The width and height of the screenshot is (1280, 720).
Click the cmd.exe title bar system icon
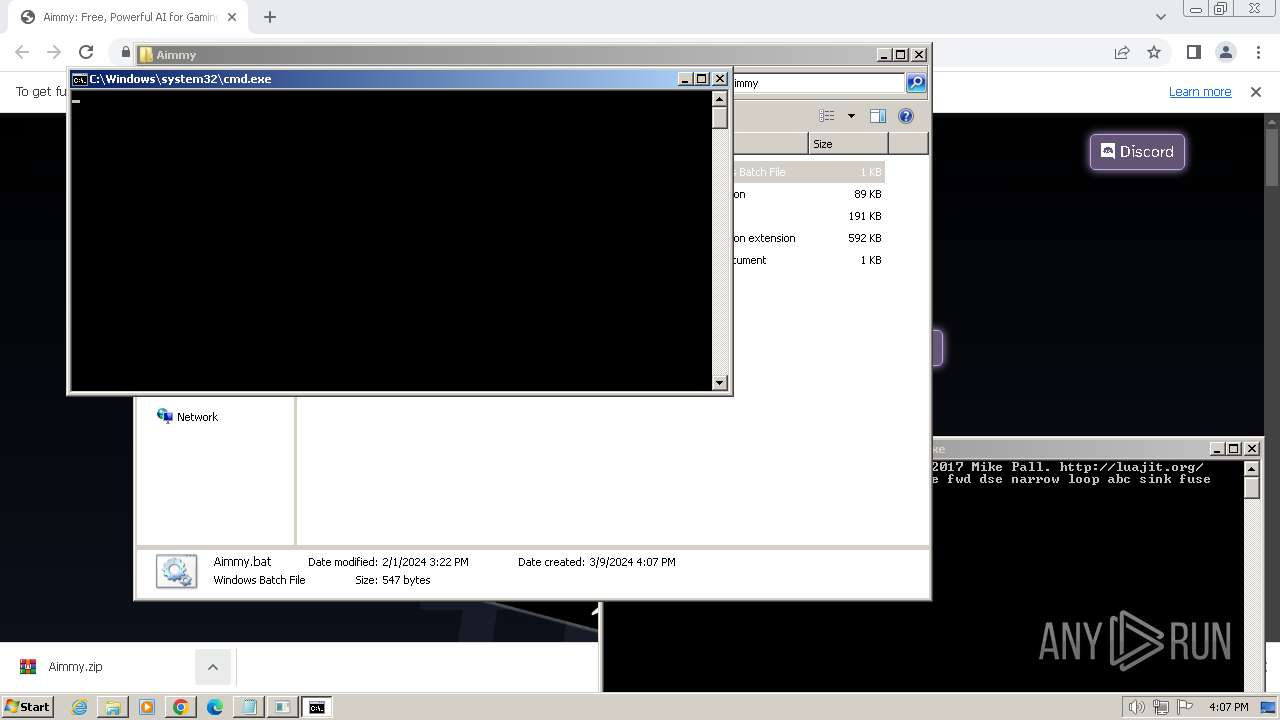pyautogui.click(x=79, y=79)
